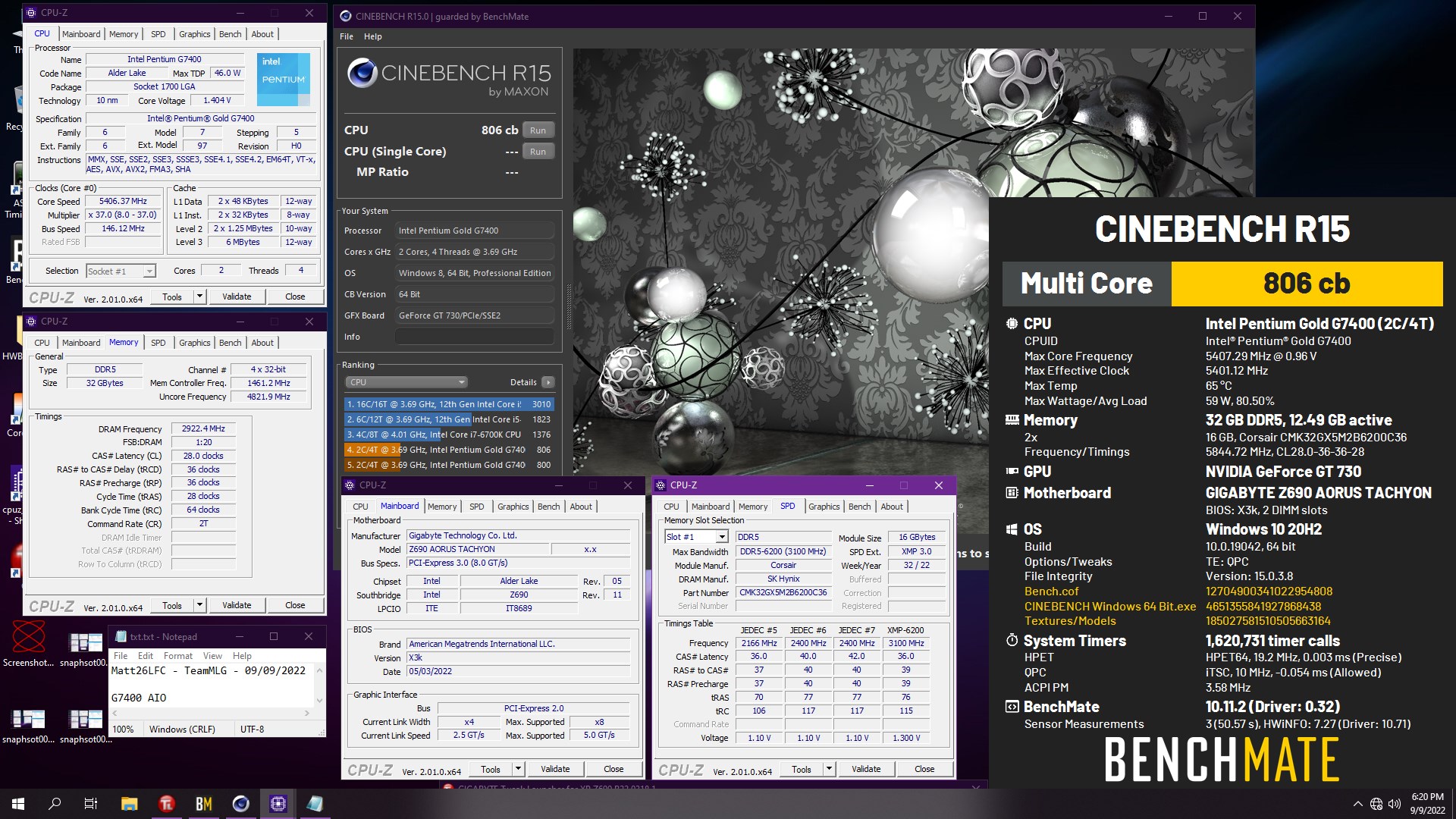Open Tools dropdown arrow in CPU-Z Memory window
The image size is (1456, 819).
pyautogui.click(x=199, y=605)
